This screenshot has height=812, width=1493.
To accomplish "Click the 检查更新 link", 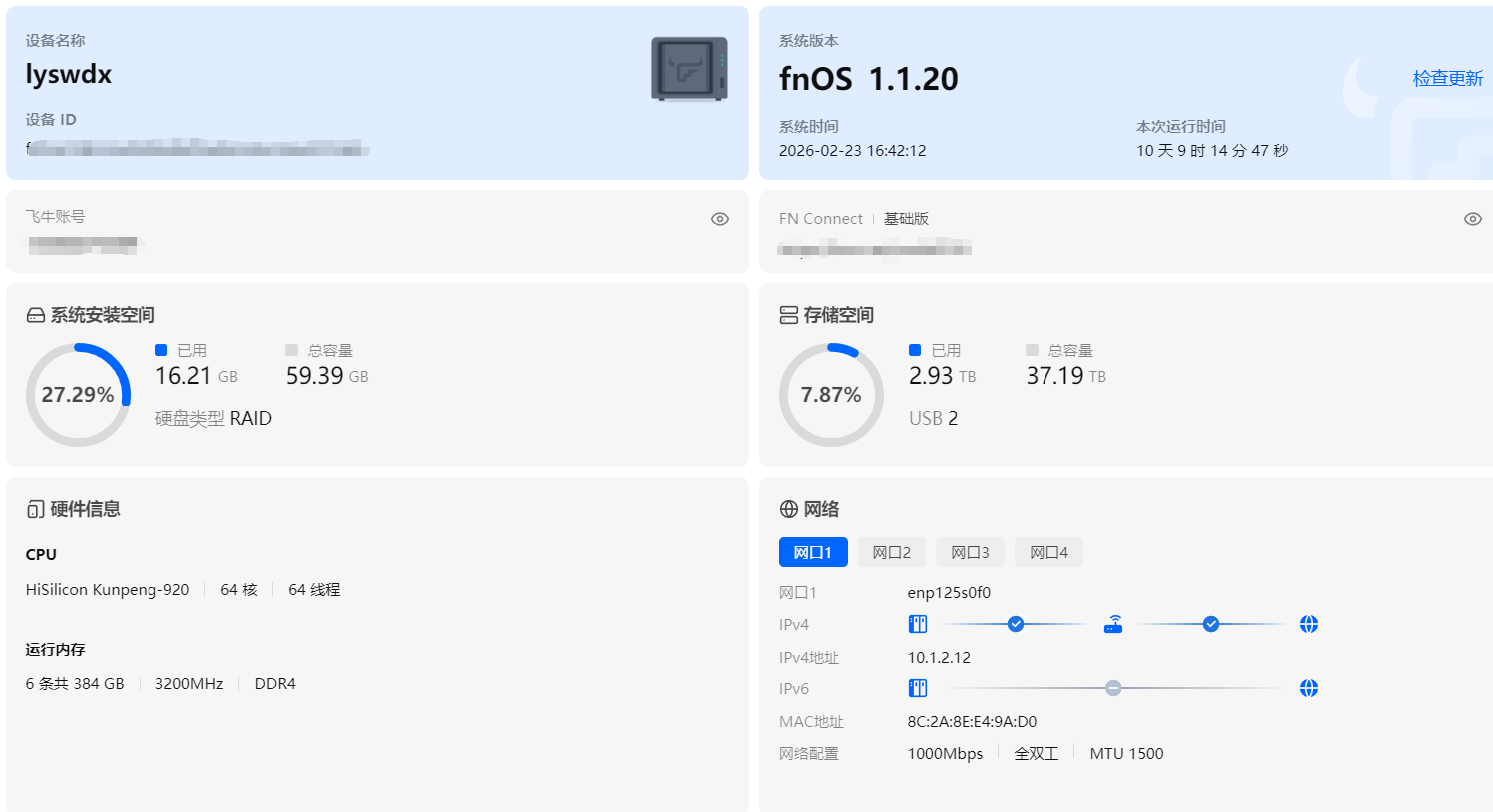I will (1448, 78).
